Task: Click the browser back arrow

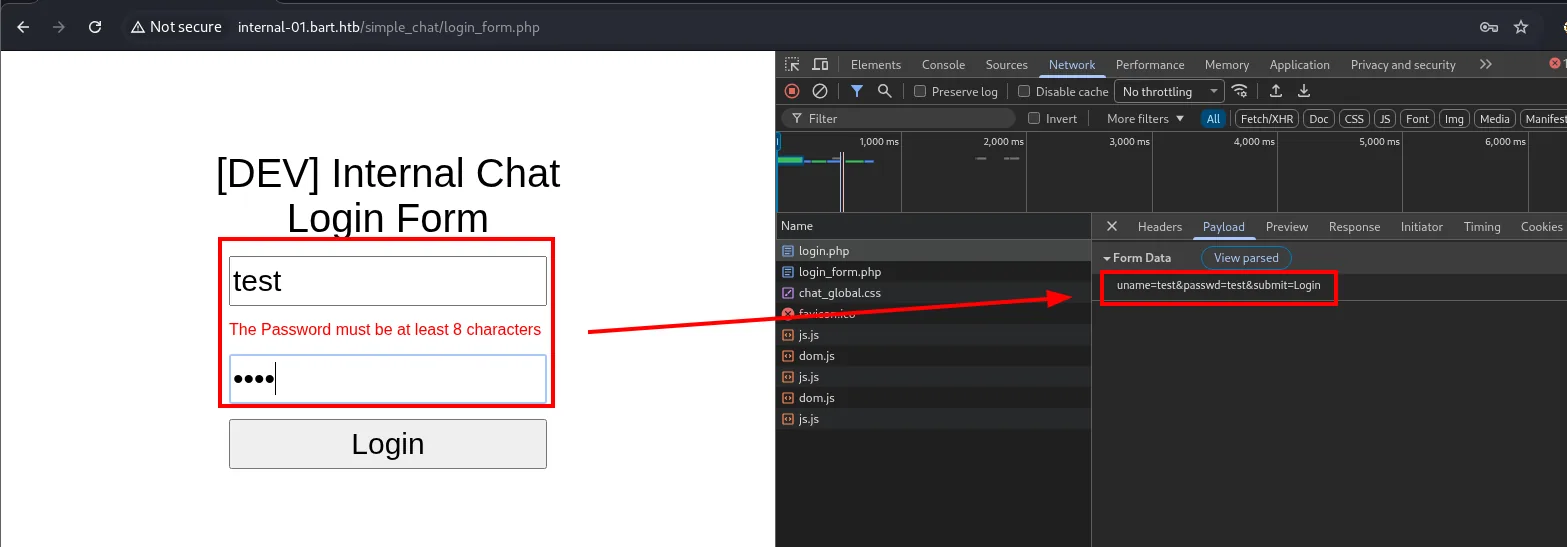Action: tap(23, 27)
